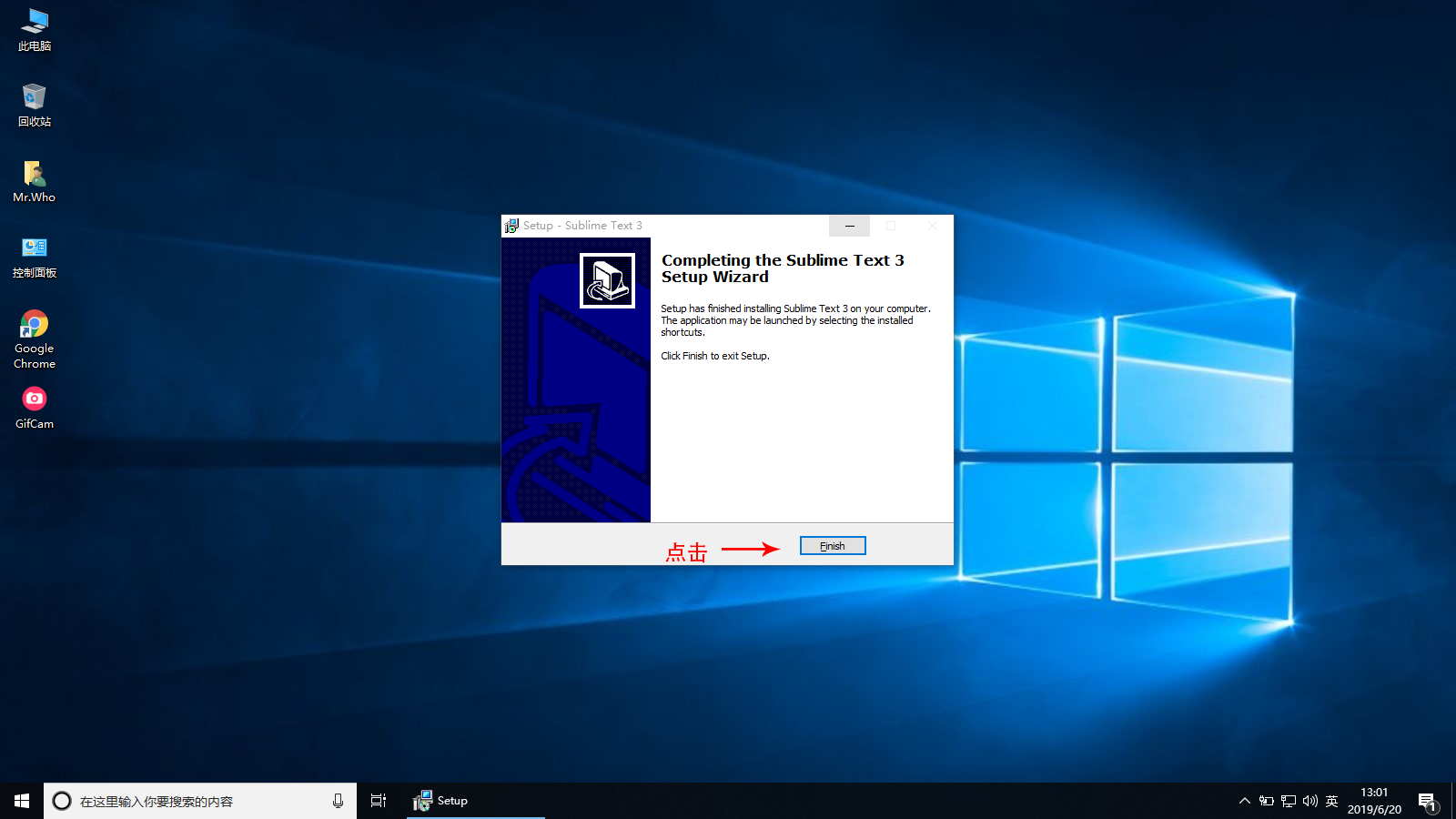1456x819 pixels.
Task: Focus the taskbar search input field
Action: pos(200,801)
